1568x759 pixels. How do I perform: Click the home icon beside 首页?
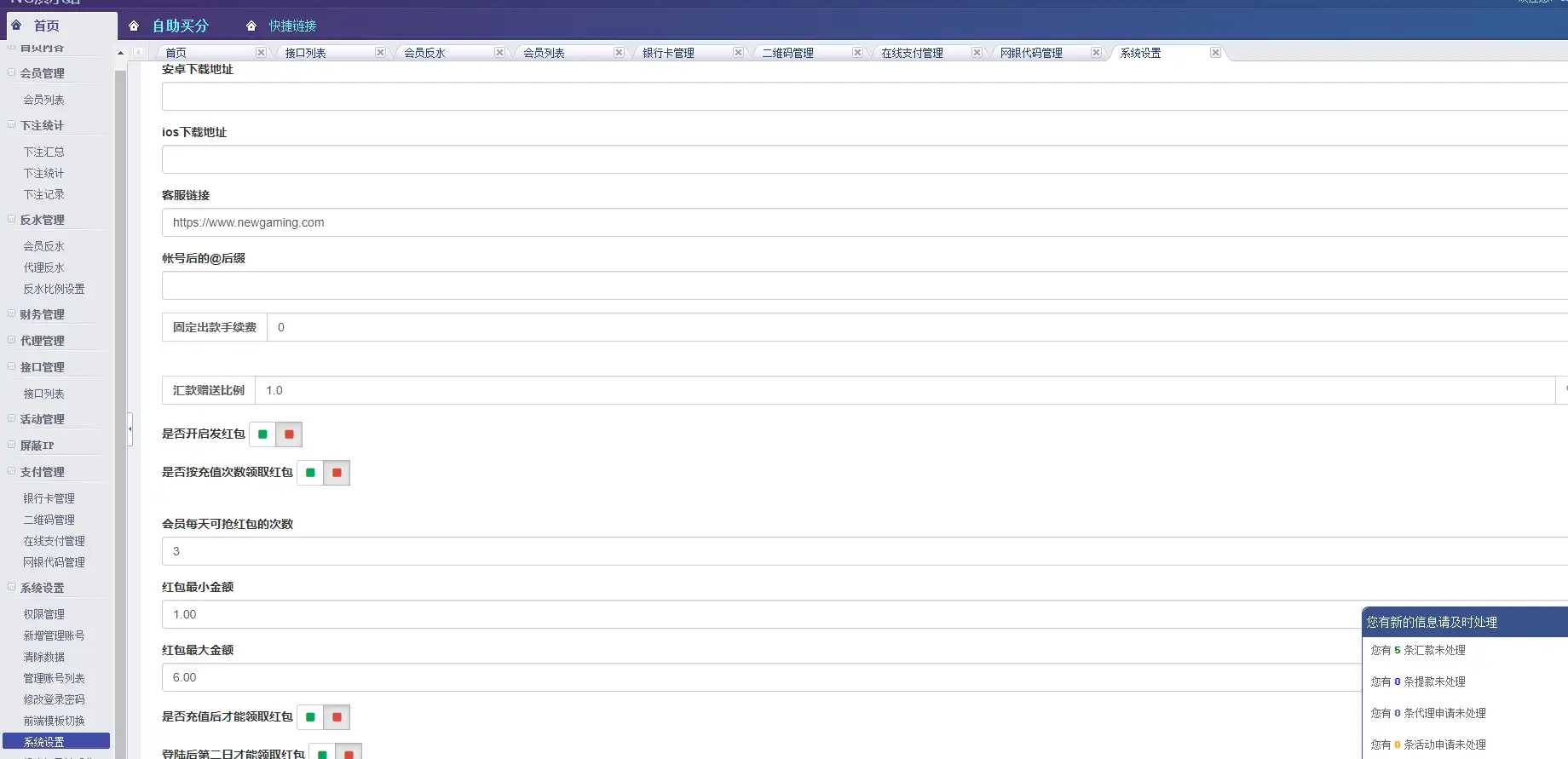coord(16,26)
